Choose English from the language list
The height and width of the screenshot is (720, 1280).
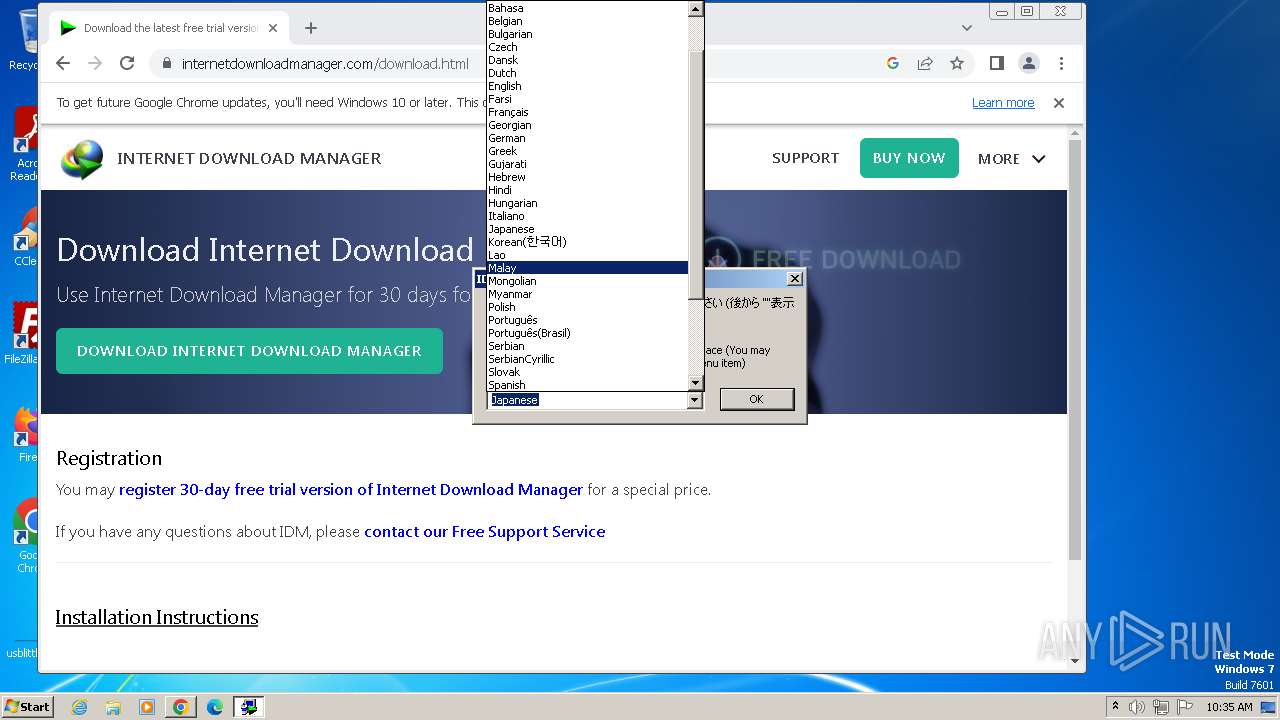[588, 86]
